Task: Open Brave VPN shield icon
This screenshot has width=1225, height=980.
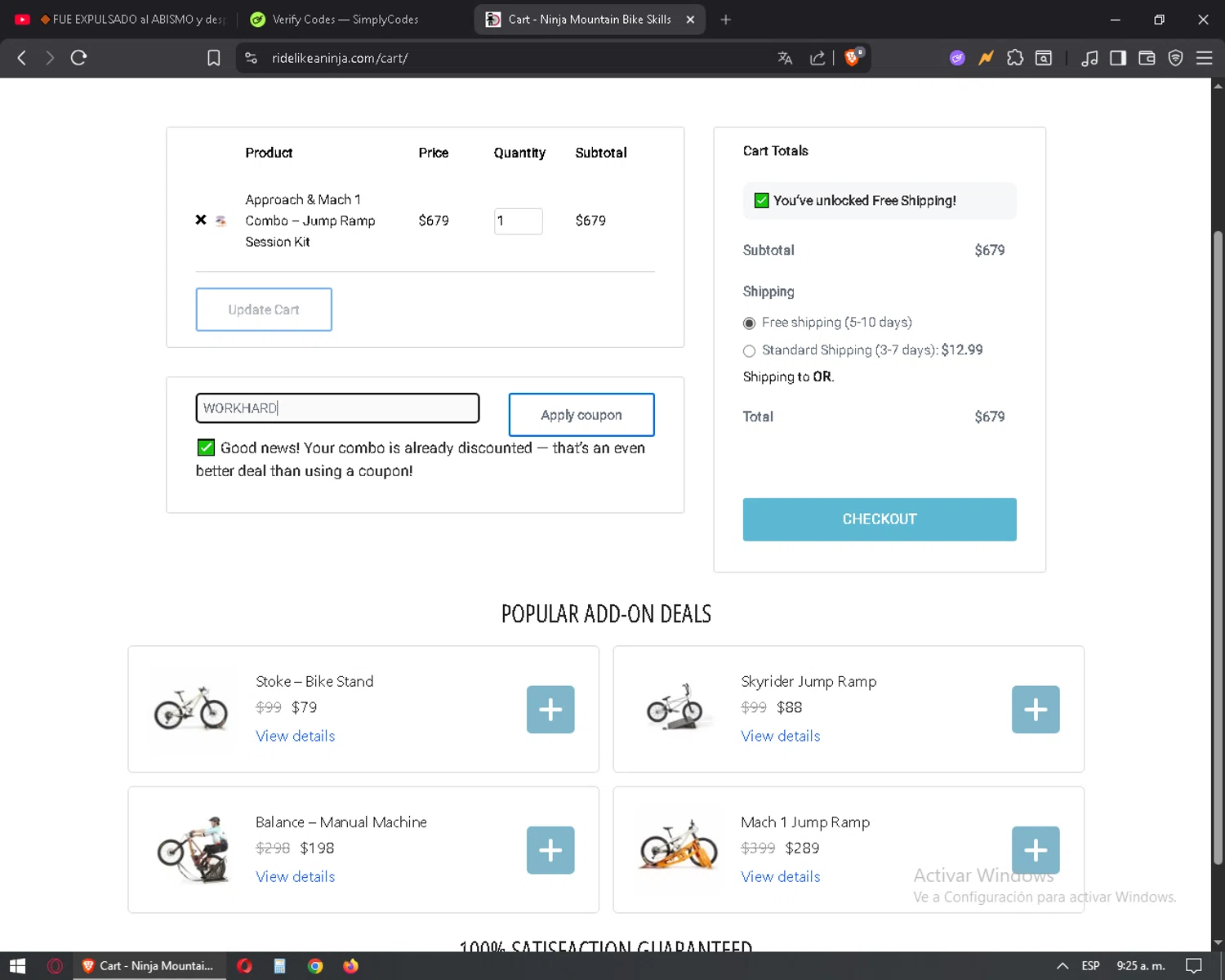Action: (x=1175, y=58)
